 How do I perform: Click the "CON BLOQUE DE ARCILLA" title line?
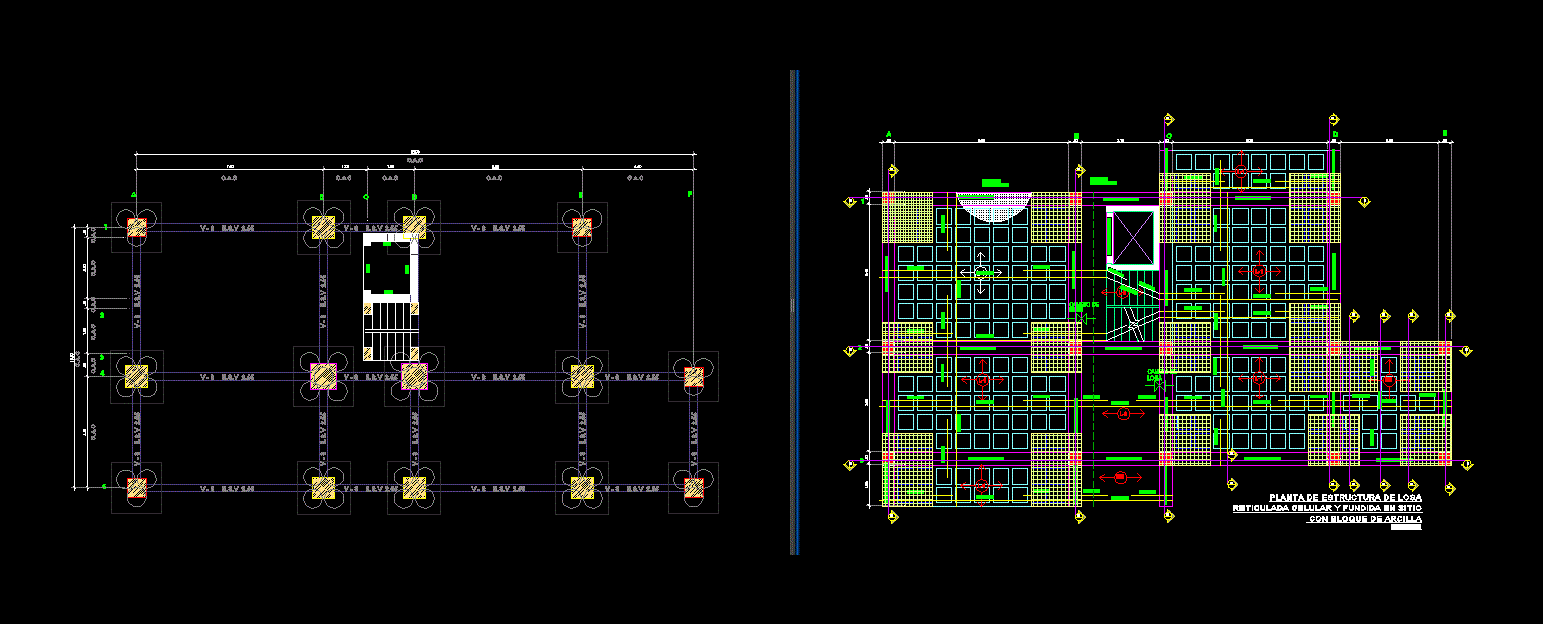click(1365, 520)
